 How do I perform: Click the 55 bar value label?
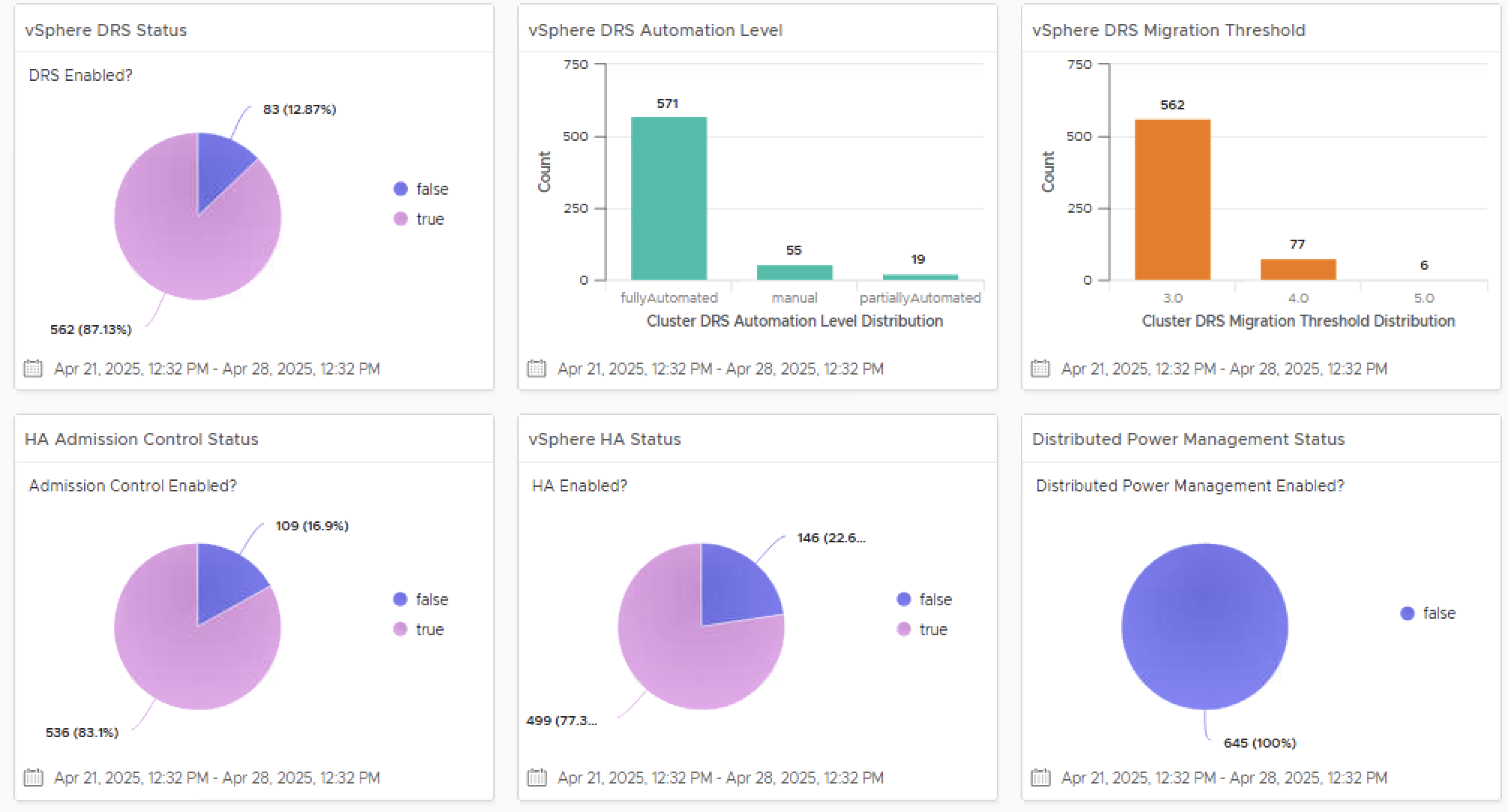coord(794,250)
